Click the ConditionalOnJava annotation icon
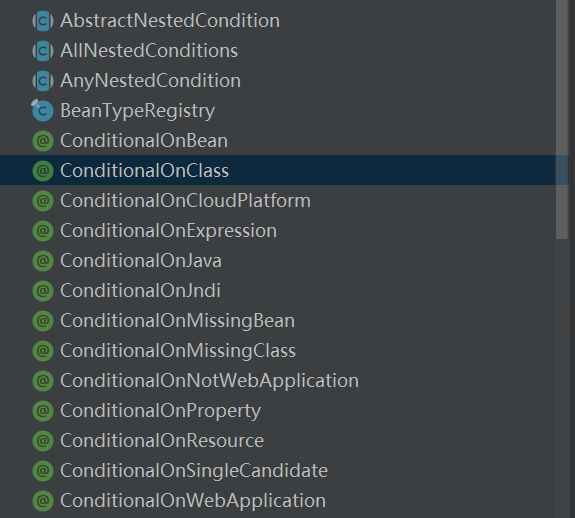This screenshot has width=575, height=518. (x=43, y=261)
